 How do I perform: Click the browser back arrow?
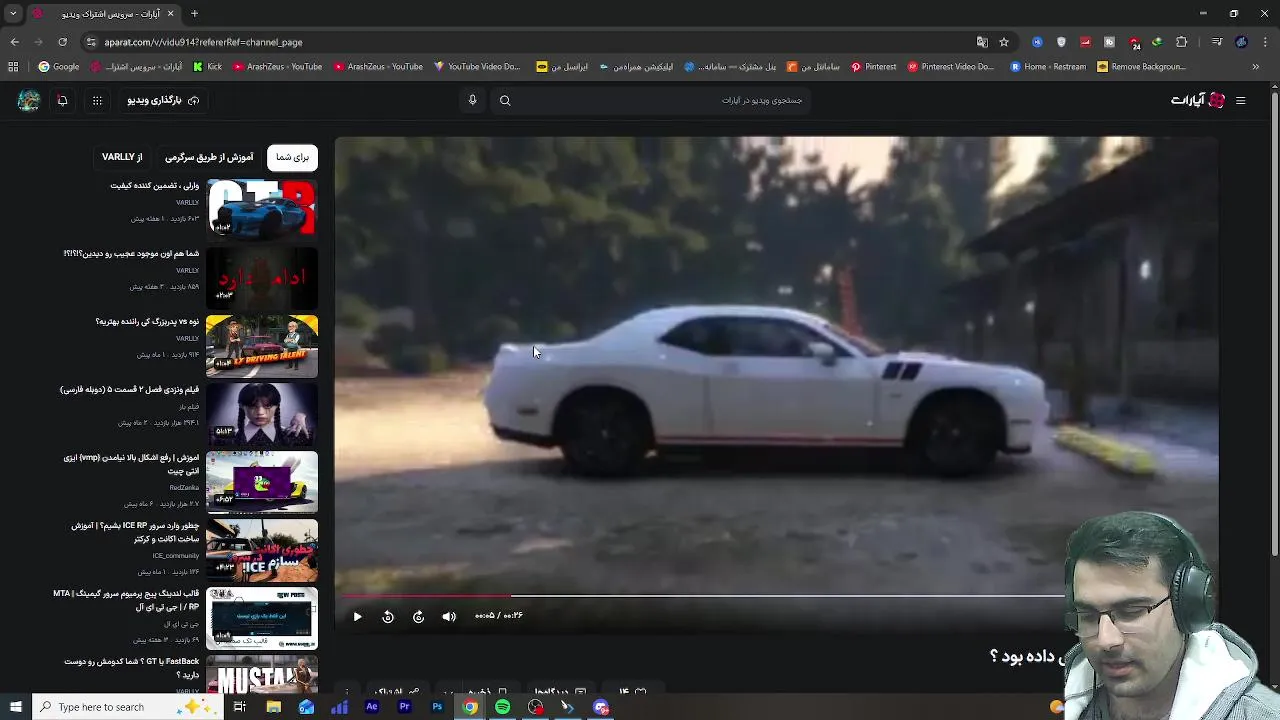[x=14, y=42]
